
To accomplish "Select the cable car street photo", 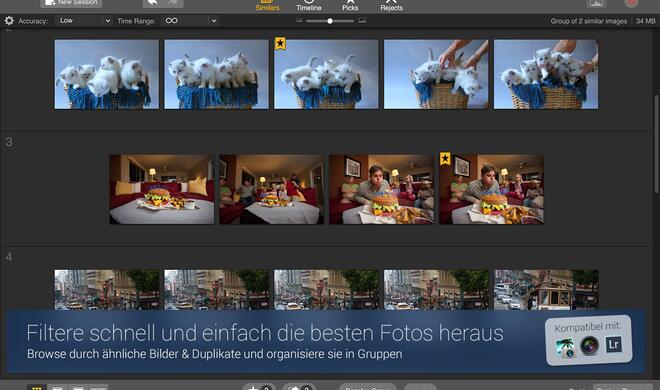I will (x=546, y=290).
